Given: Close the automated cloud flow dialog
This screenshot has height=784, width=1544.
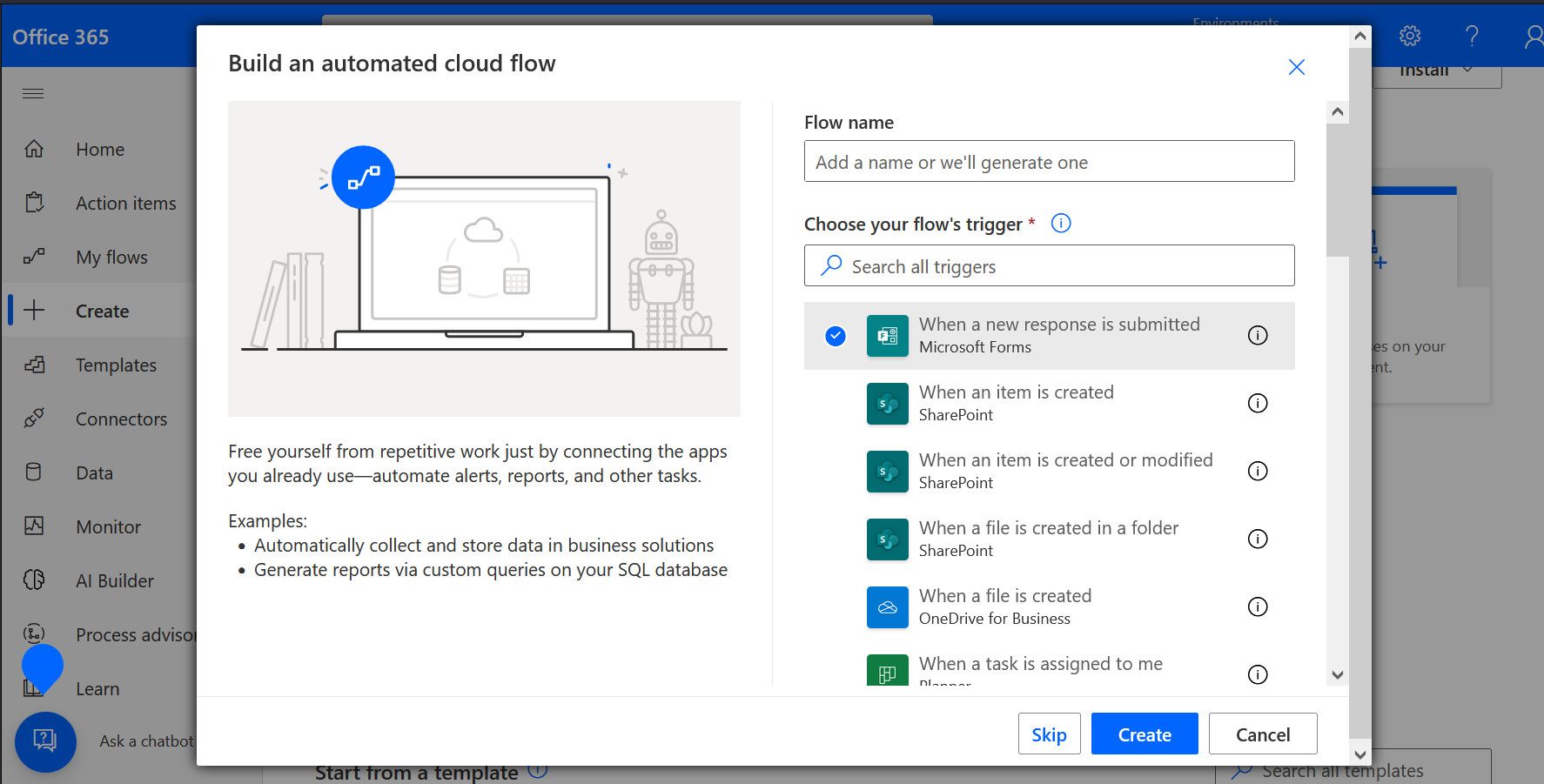Looking at the screenshot, I should [x=1296, y=67].
